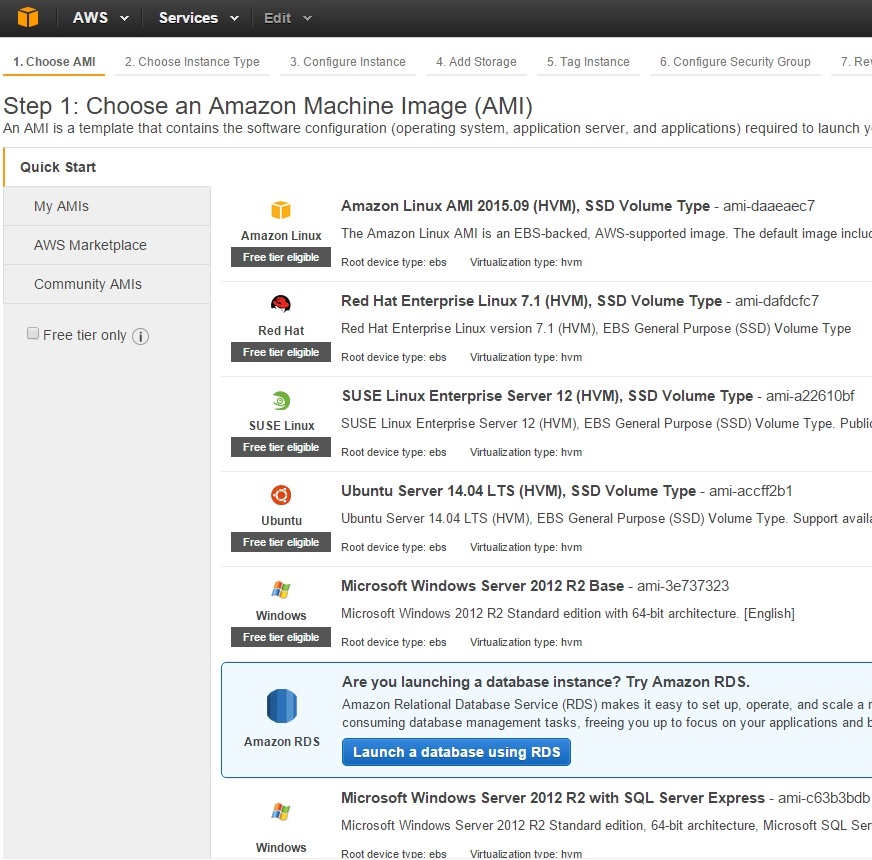Click Microsoft Windows Server 2012 R2 Base title
Screen dimensions: 872x860
[482, 586]
